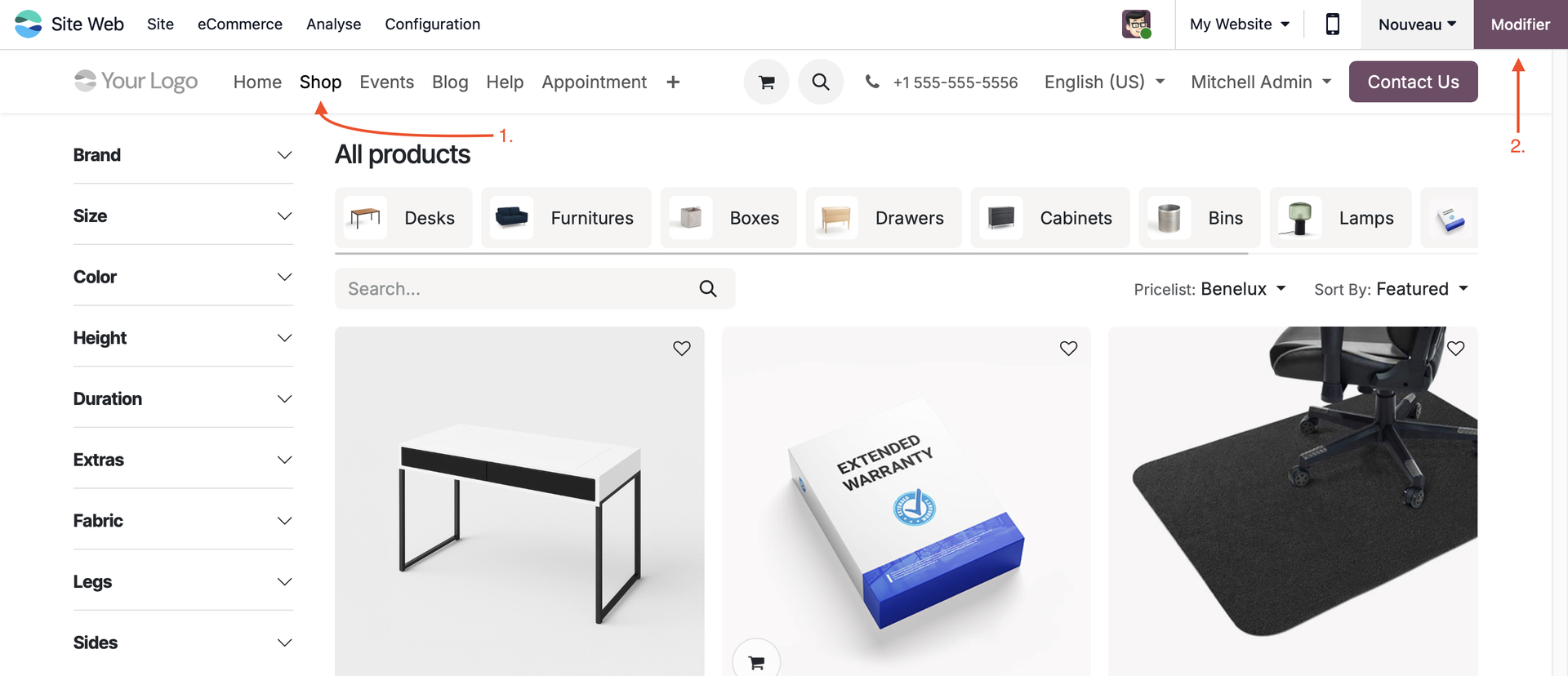Toggle wishlist heart on chair mat product
The width and height of the screenshot is (1568, 676).
1455,349
